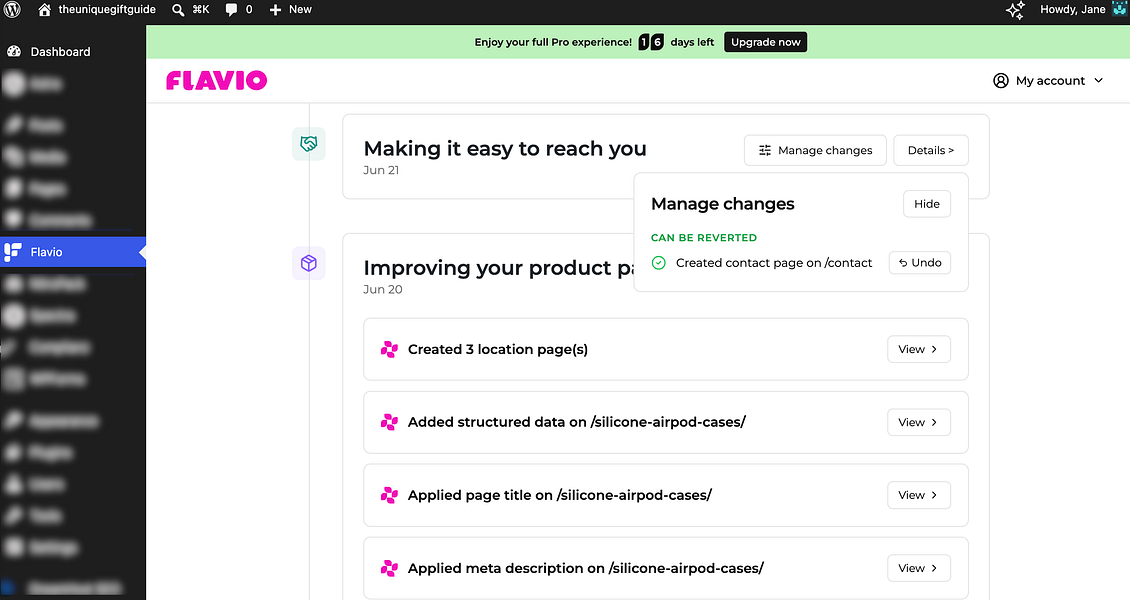Open the comments bubble icon

[x=231, y=10]
